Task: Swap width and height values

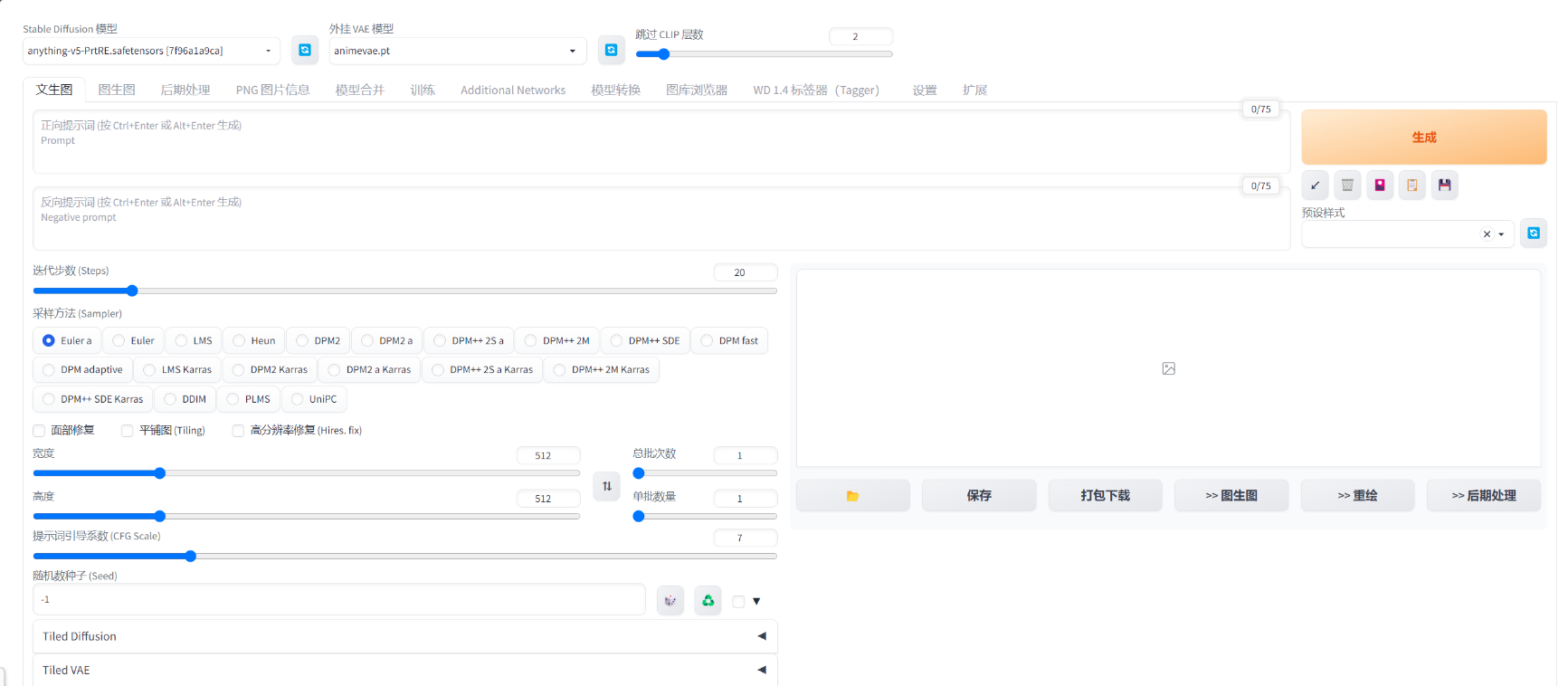Action: 607,486
